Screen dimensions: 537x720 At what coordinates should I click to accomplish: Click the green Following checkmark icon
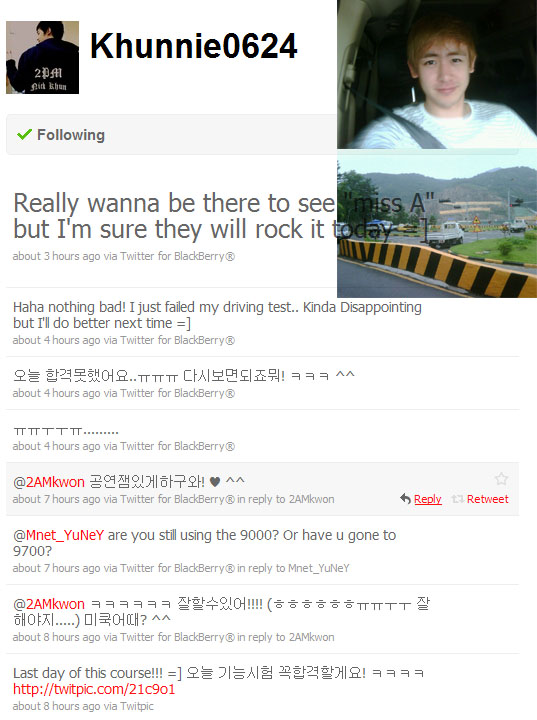click(24, 135)
